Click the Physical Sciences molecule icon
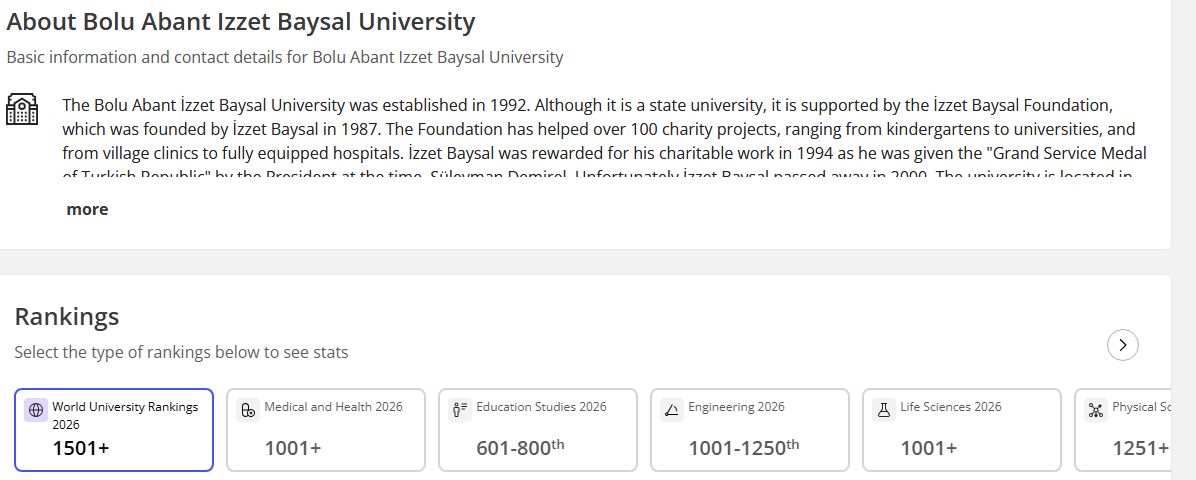The width and height of the screenshot is (1196, 480). (x=1096, y=410)
